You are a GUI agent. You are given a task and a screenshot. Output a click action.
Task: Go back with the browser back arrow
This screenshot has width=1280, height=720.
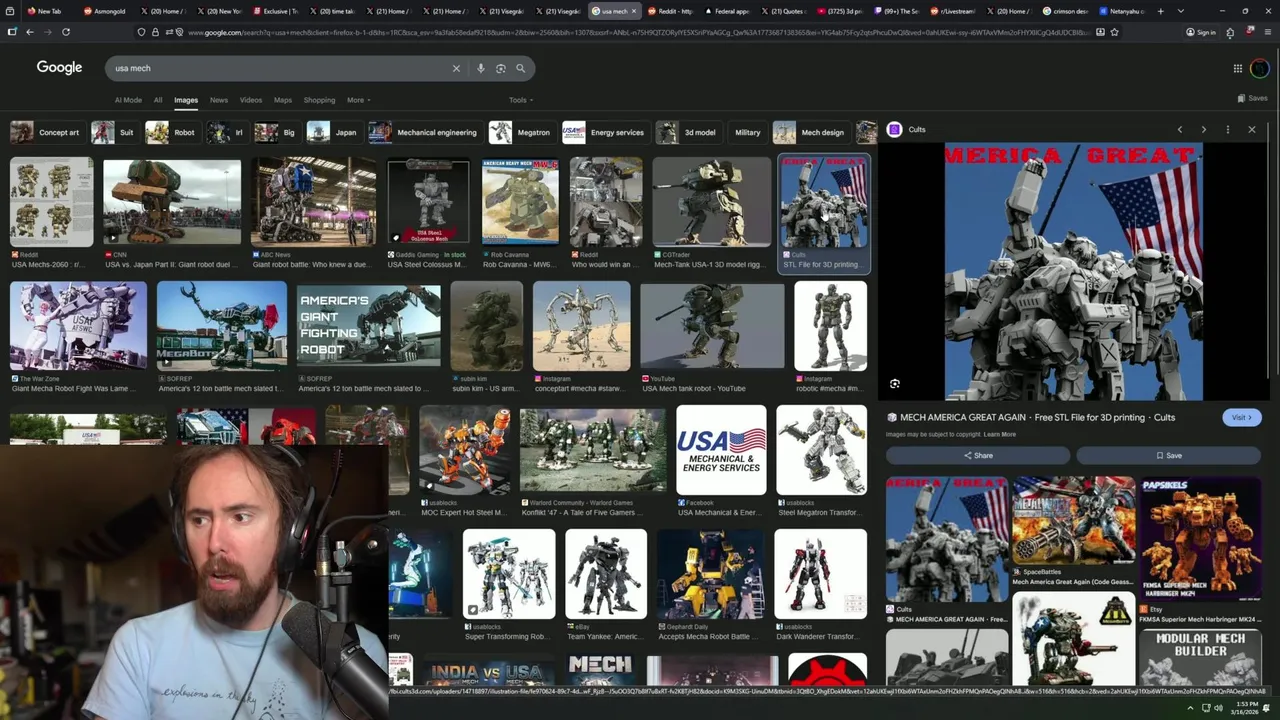tap(29, 32)
